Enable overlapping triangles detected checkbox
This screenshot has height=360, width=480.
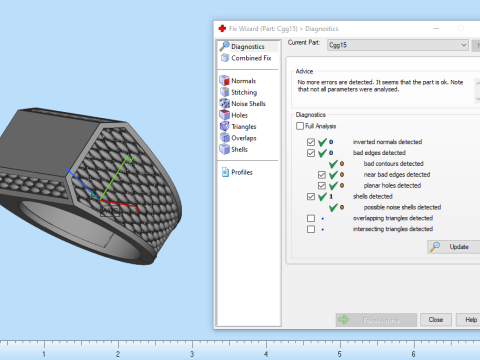pyautogui.click(x=311, y=218)
